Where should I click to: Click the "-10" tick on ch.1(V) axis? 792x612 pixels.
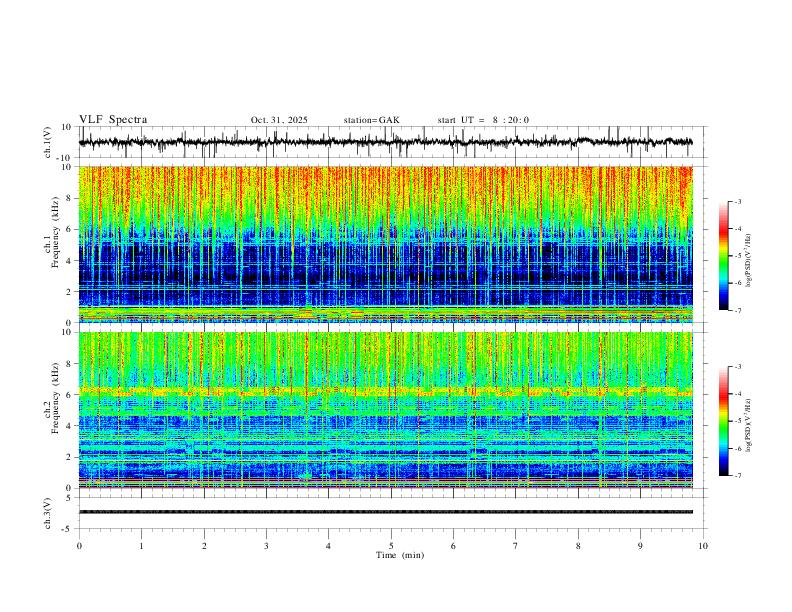coord(65,158)
